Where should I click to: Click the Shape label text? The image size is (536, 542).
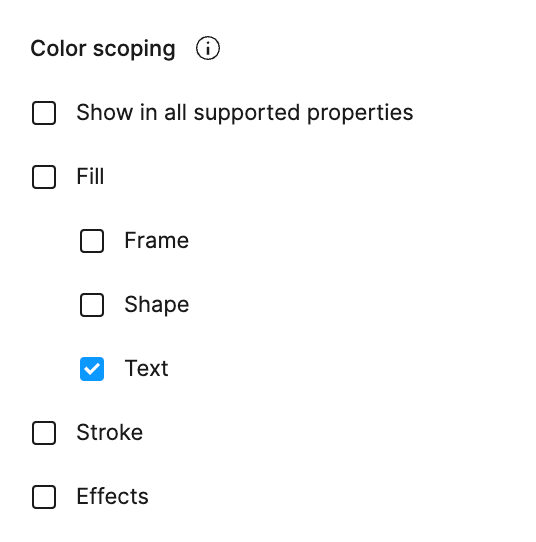click(157, 305)
